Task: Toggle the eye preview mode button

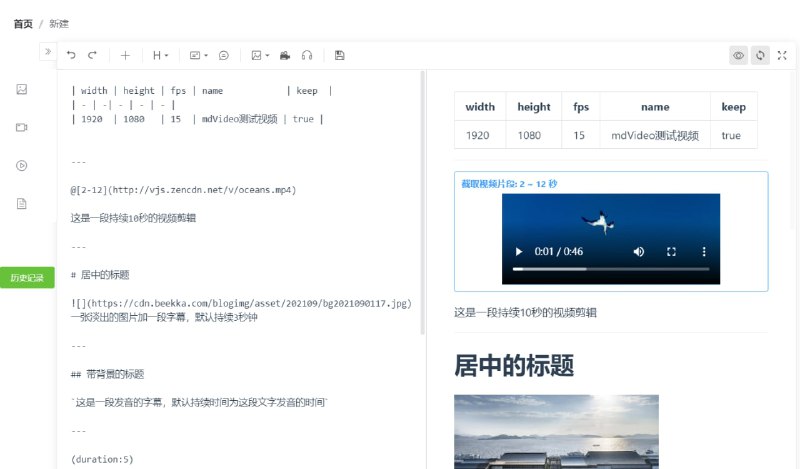Action: click(x=738, y=55)
